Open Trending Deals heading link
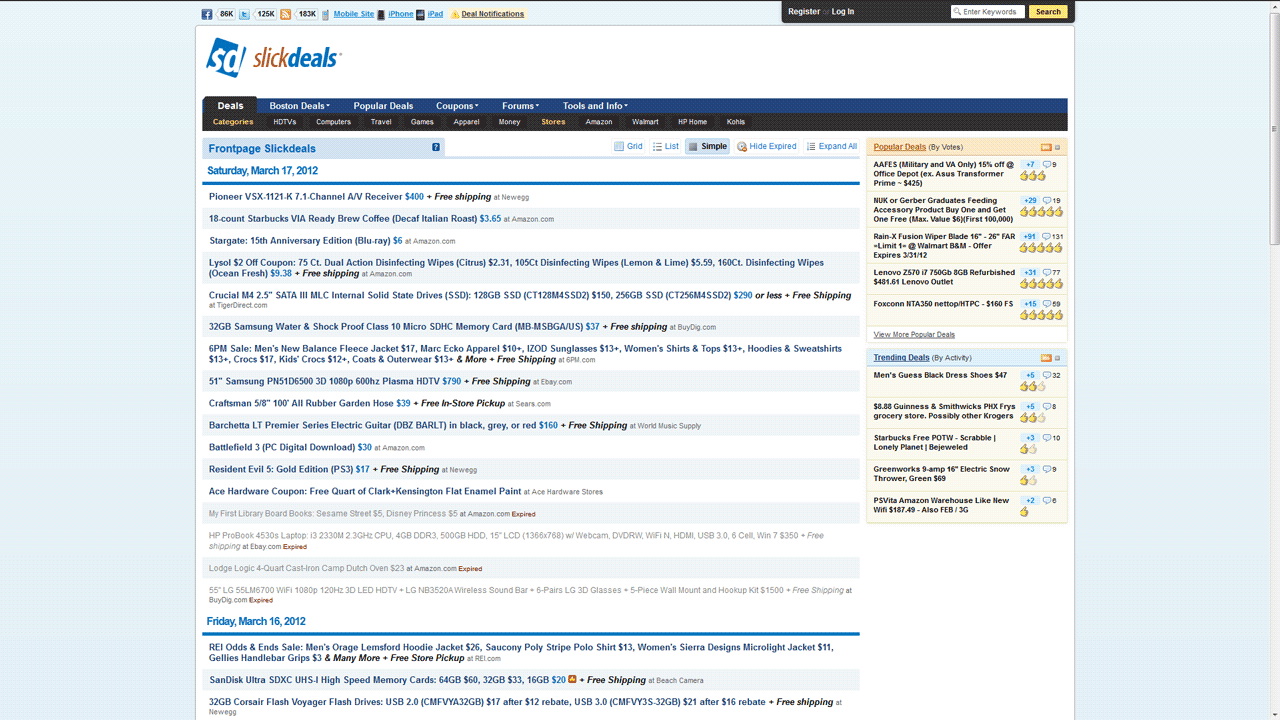 901,357
